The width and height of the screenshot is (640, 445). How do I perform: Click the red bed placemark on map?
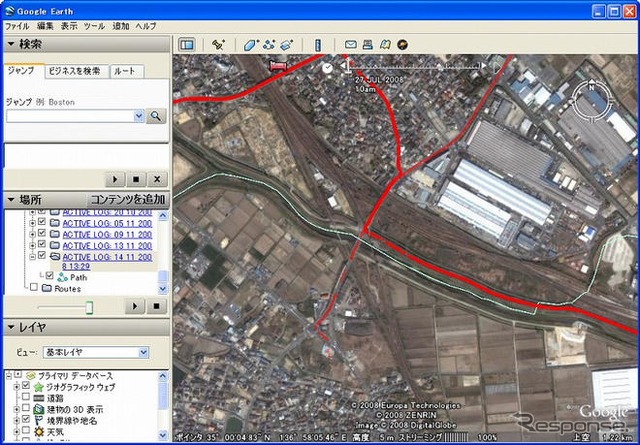[278, 67]
